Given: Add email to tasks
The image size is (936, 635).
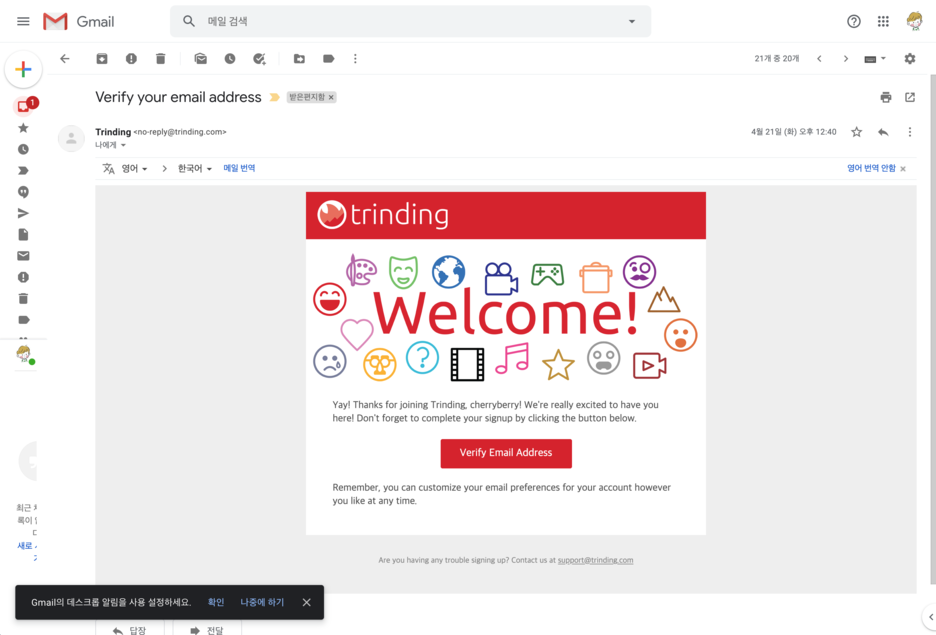Looking at the screenshot, I should pyautogui.click(x=259, y=58).
